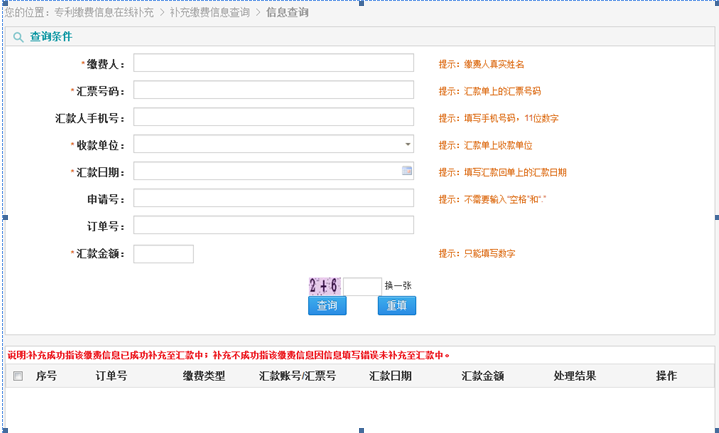The height and width of the screenshot is (433, 719).
Task: Open 专利缴费信息在线补充 breadcrumb link
Action: coord(104,12)
